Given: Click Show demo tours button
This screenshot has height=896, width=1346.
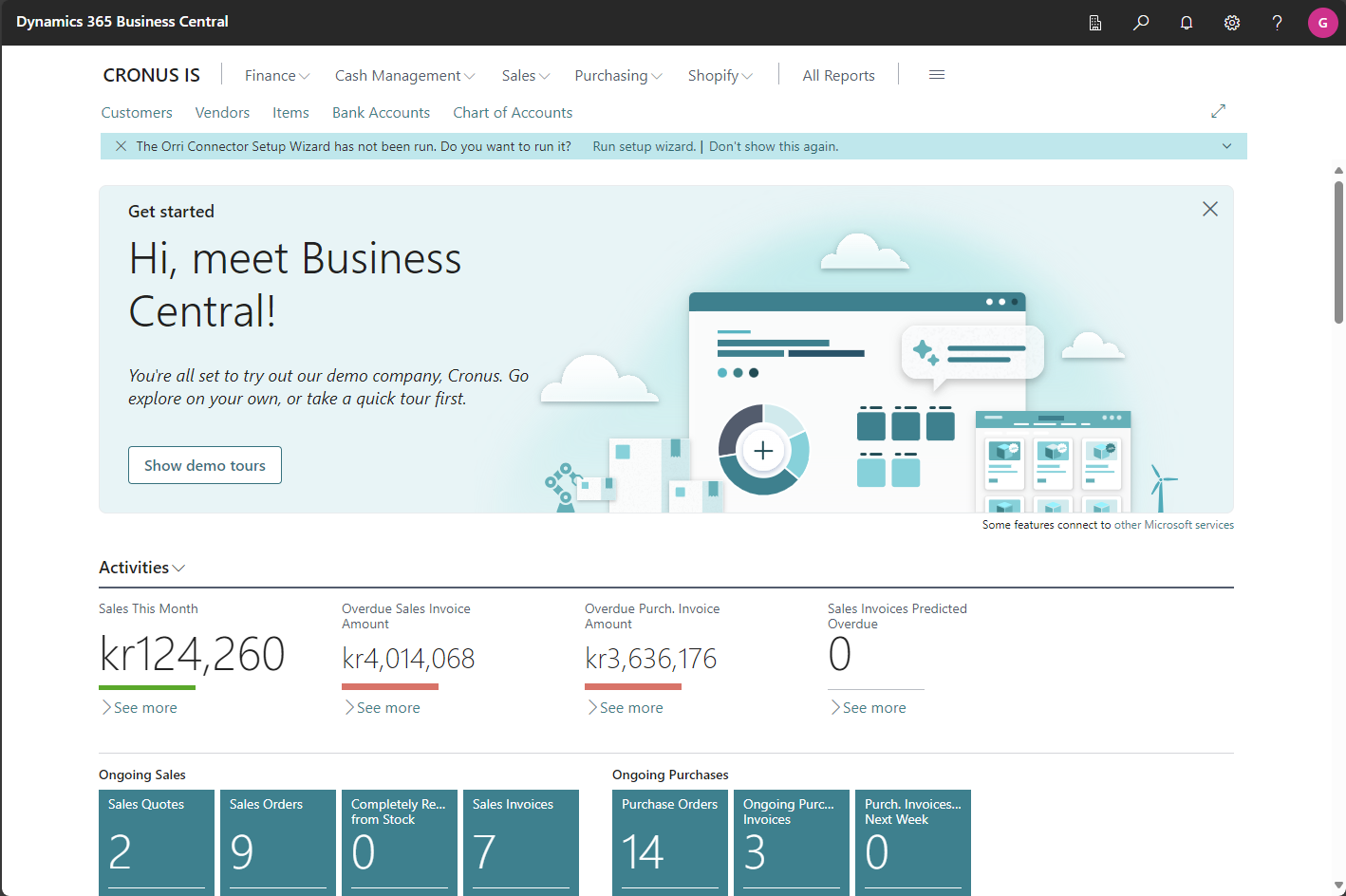Looking at the screenshot, I should 205,465.
